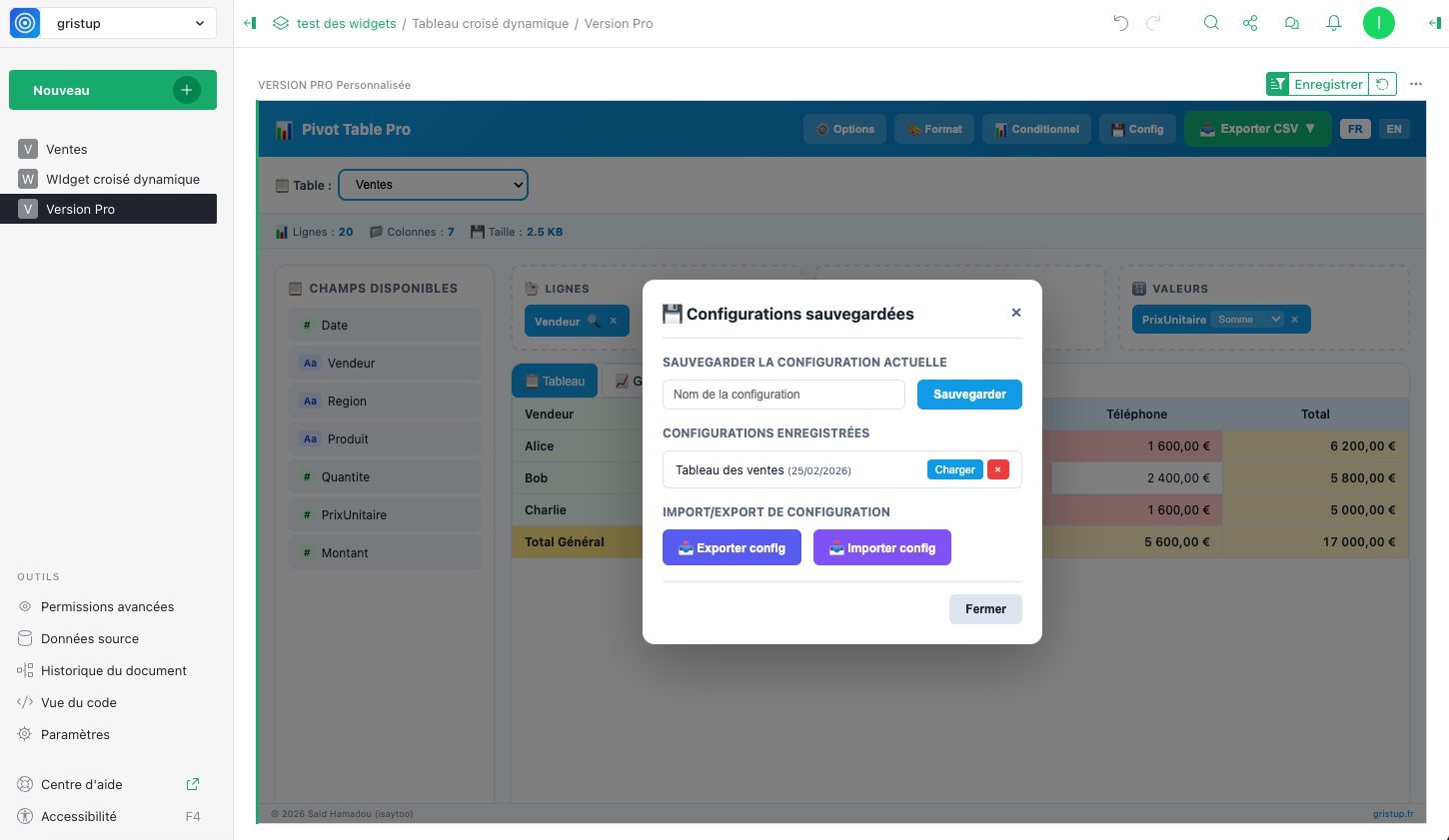The width and height of the screenshot is (1449, 840).
Task: Load the Tableau des ventes configuration
Action: click(x=954, y=469)
